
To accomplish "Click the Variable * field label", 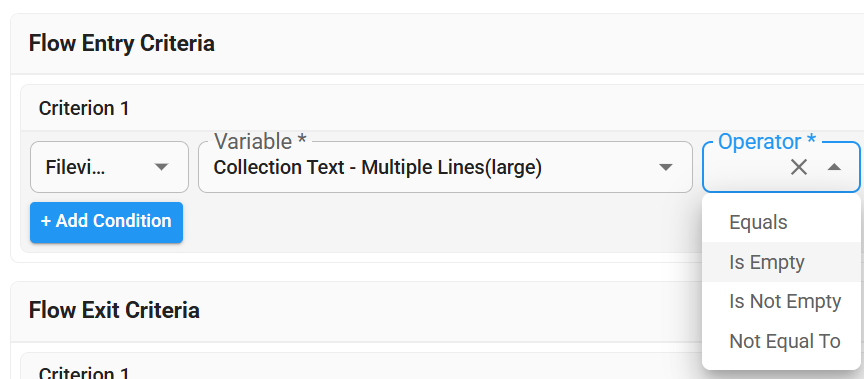I will (260, 142).
